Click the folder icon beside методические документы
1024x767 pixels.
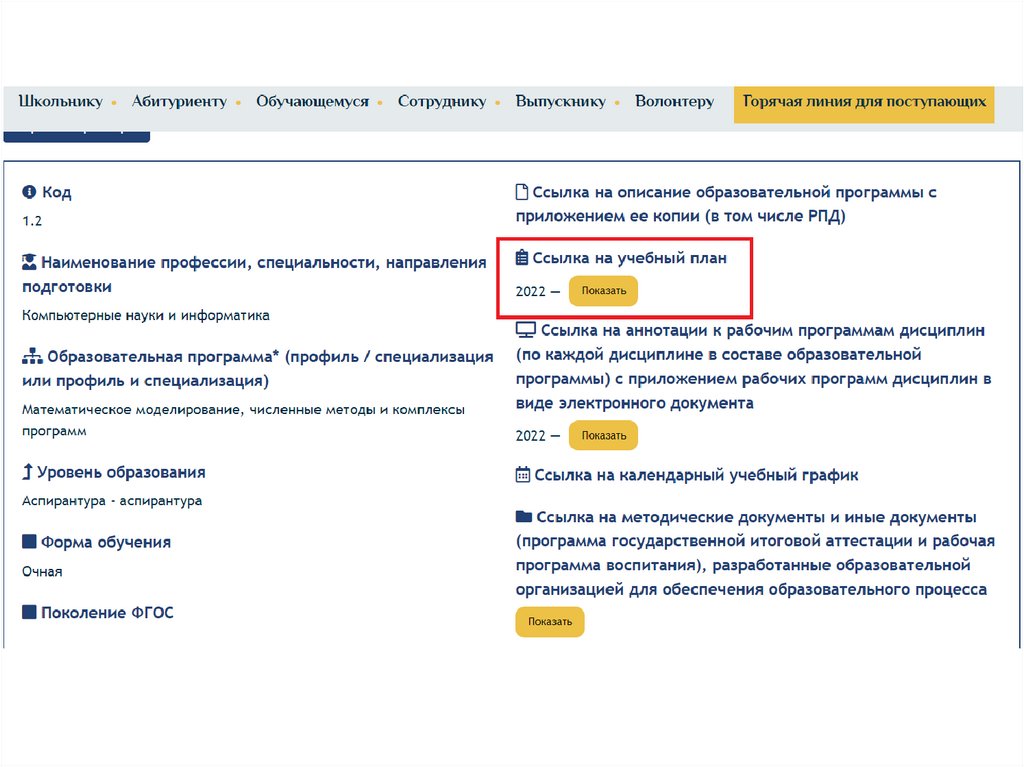[524, 516]
